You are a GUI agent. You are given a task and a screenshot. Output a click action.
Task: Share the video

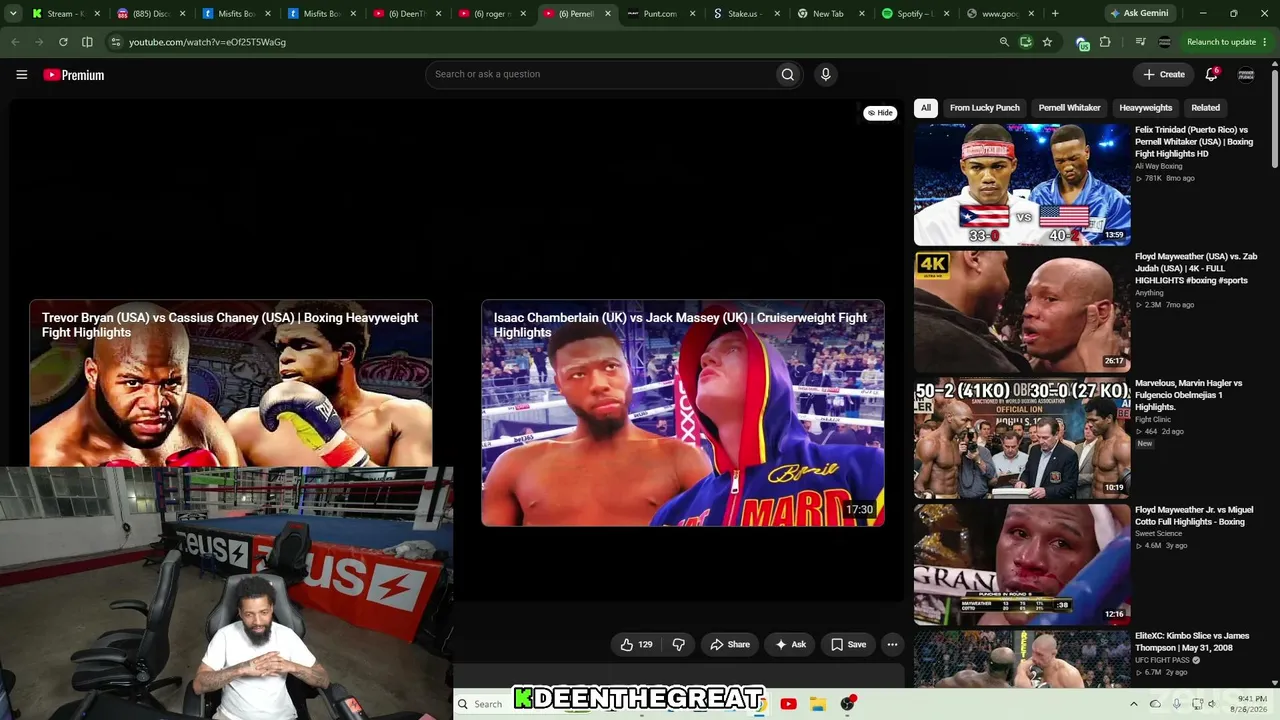[729, 645]
